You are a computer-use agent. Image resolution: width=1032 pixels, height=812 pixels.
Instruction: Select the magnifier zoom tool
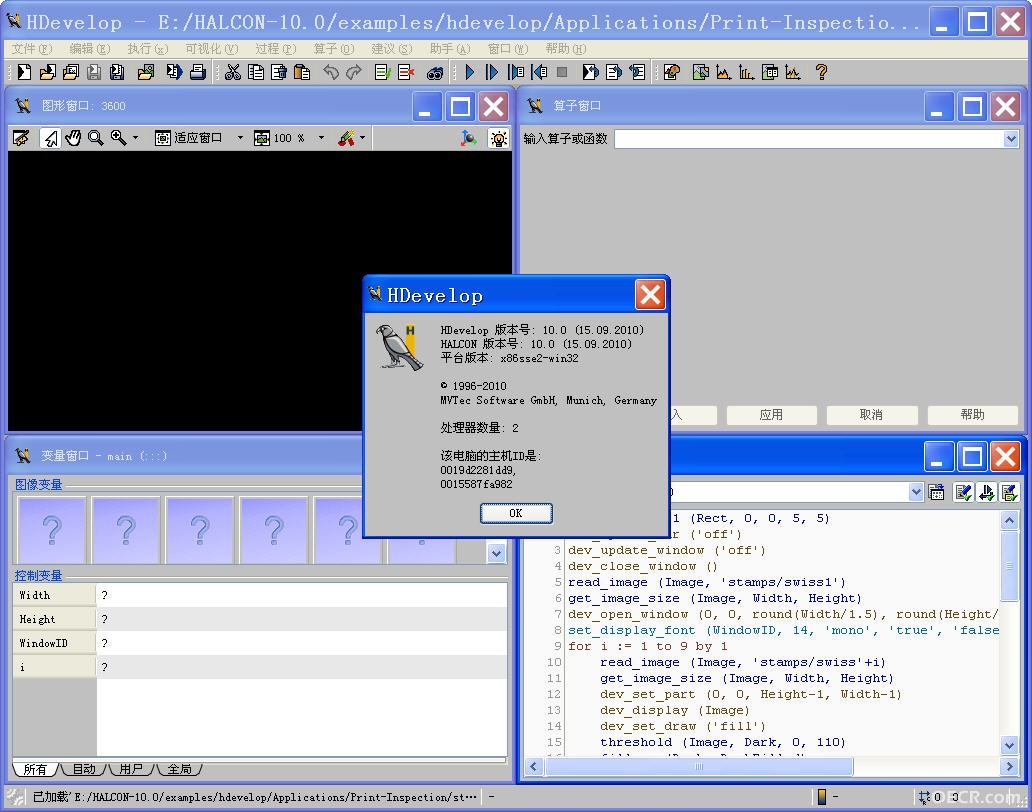pos(96,138)
